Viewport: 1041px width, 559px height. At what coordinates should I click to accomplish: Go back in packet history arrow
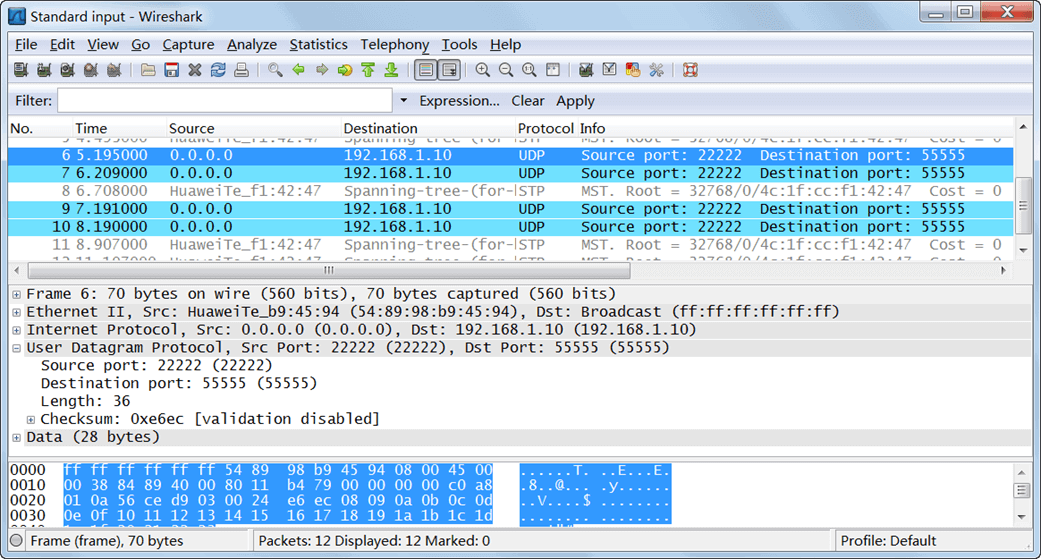299,70
